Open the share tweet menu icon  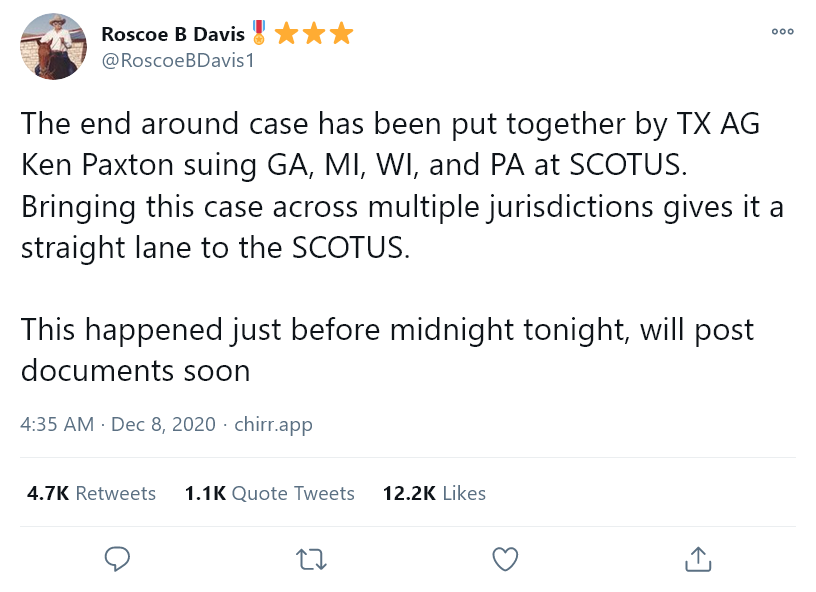click(x=698, y=558)
